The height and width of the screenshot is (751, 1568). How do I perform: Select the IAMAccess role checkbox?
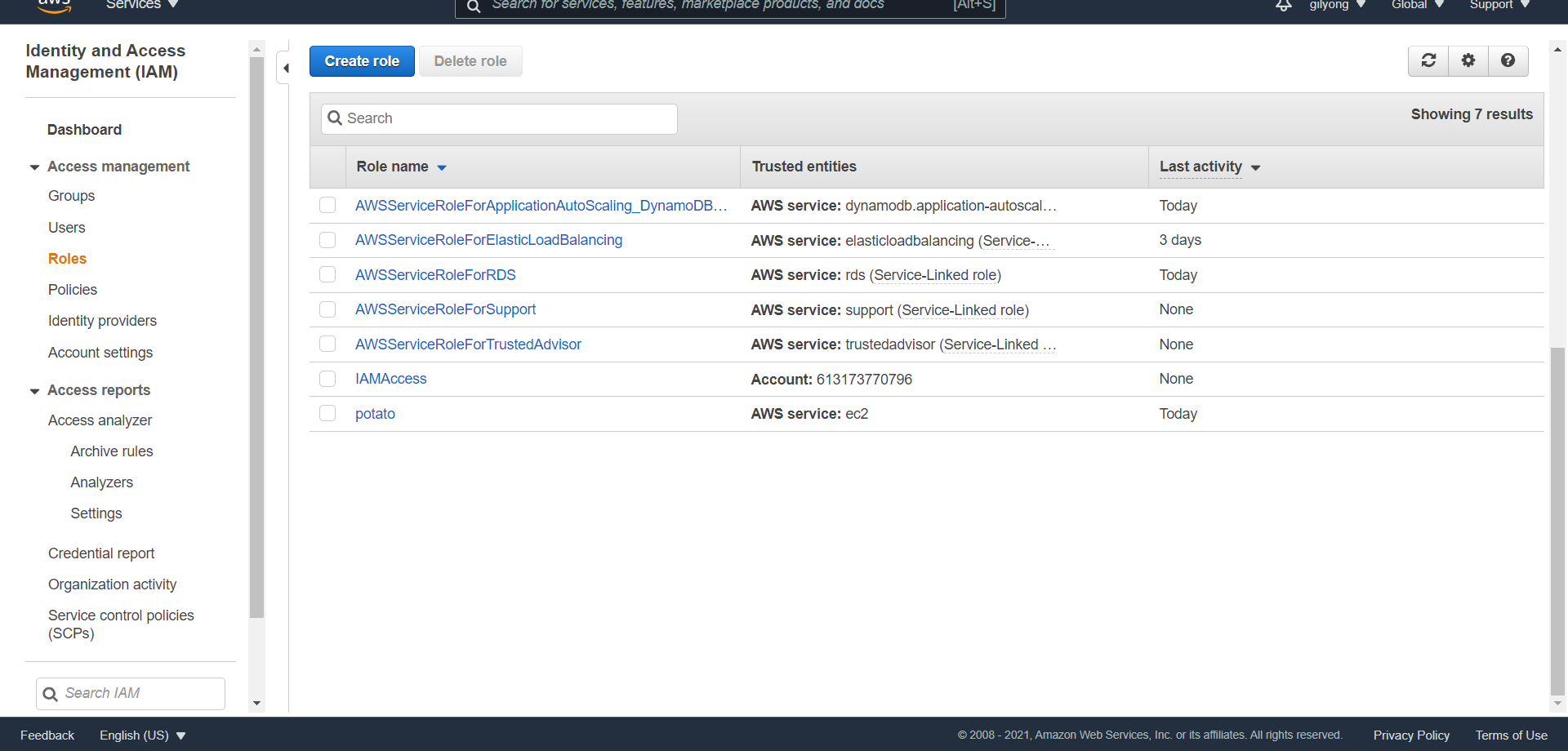coord(327,379)
